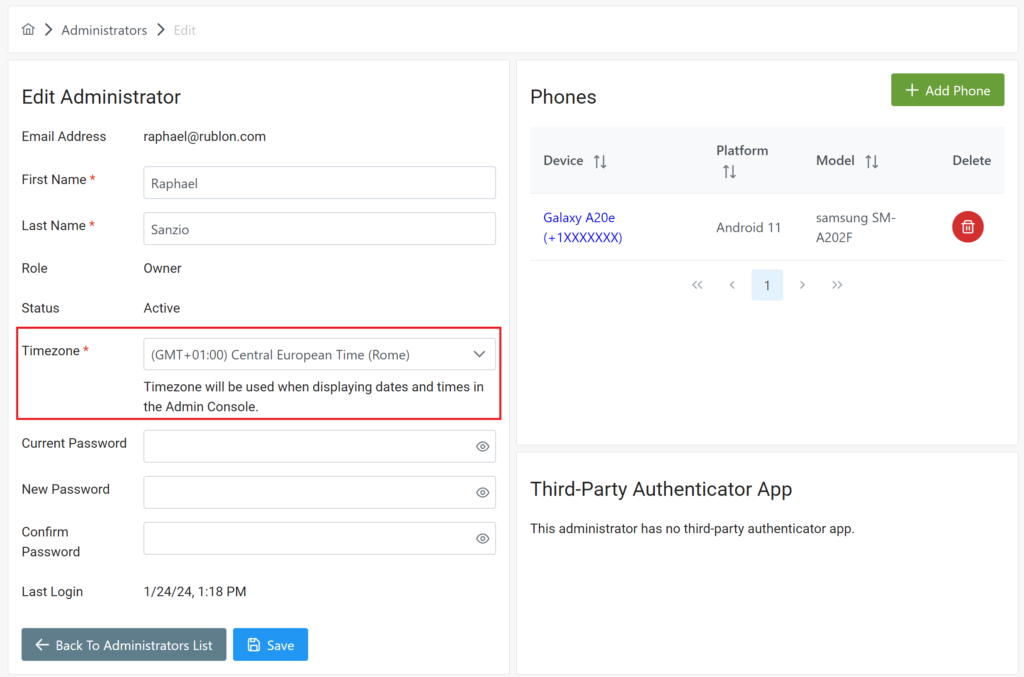1024x677 pixels.
Task: Reveal the New Password field contents
Action: click(481, 492)
